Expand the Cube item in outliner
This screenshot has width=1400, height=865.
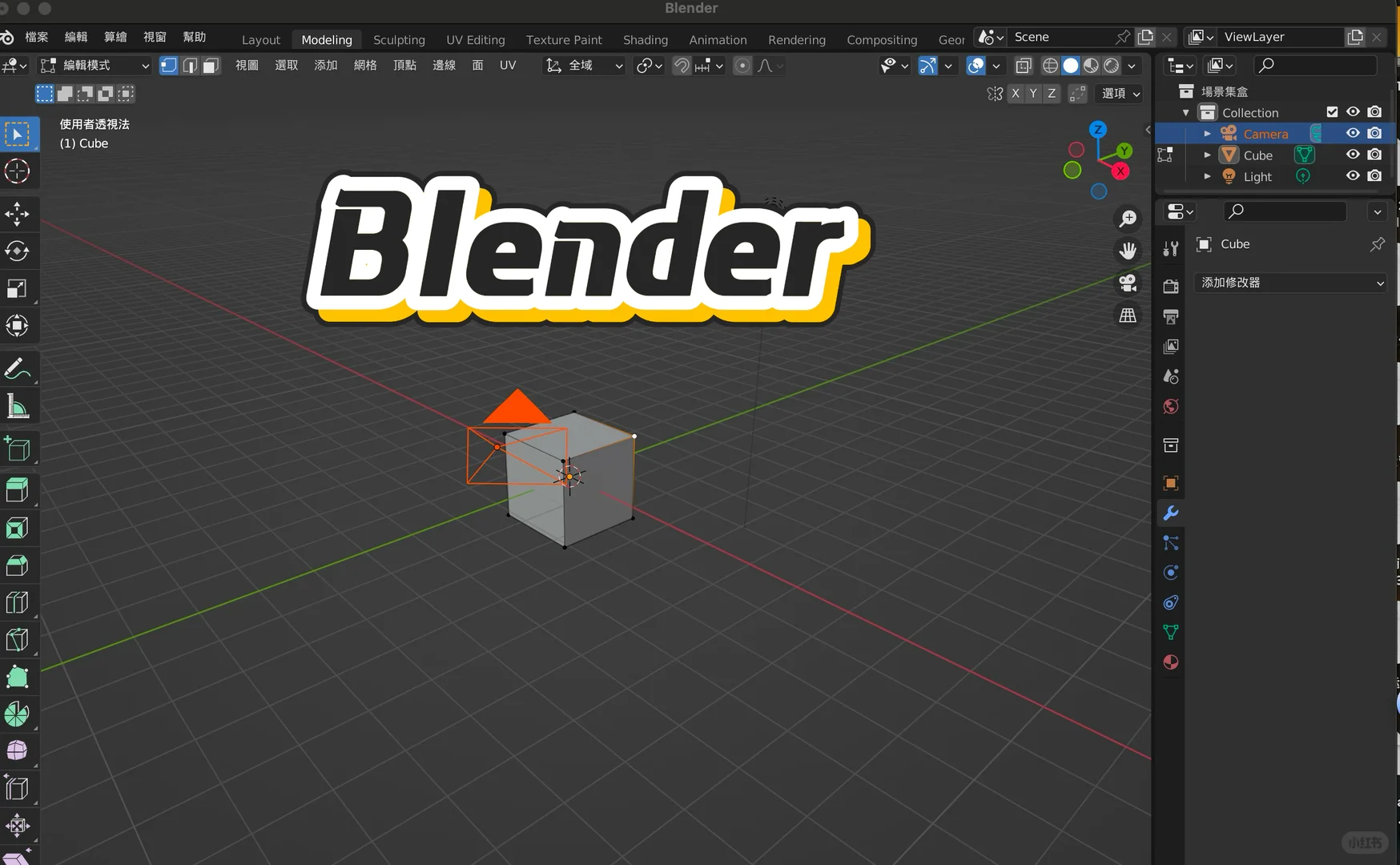tap(1207, 155)
